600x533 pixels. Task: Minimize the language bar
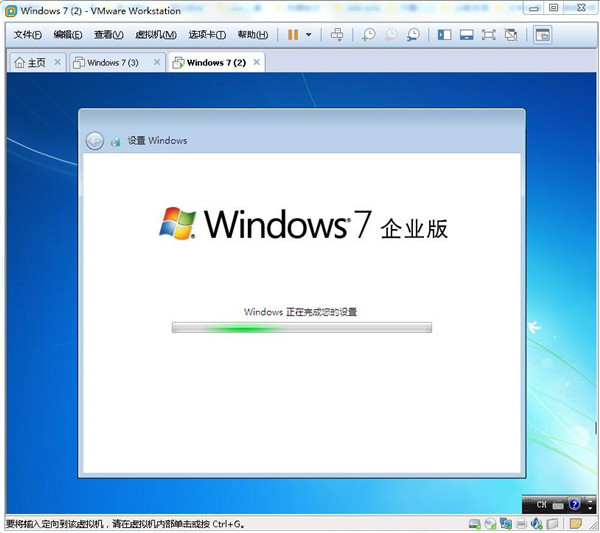coord(590,500)
